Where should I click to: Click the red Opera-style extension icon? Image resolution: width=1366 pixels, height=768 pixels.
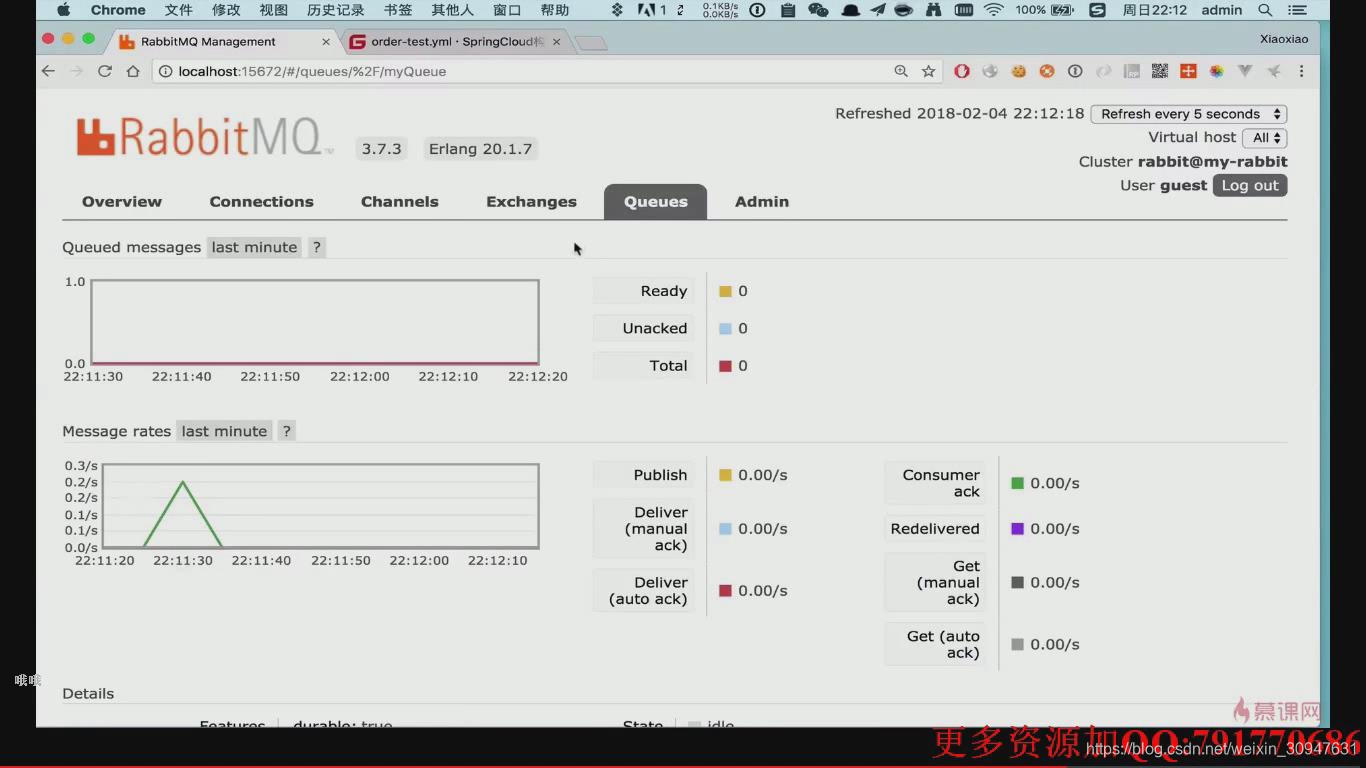point(962,71)
